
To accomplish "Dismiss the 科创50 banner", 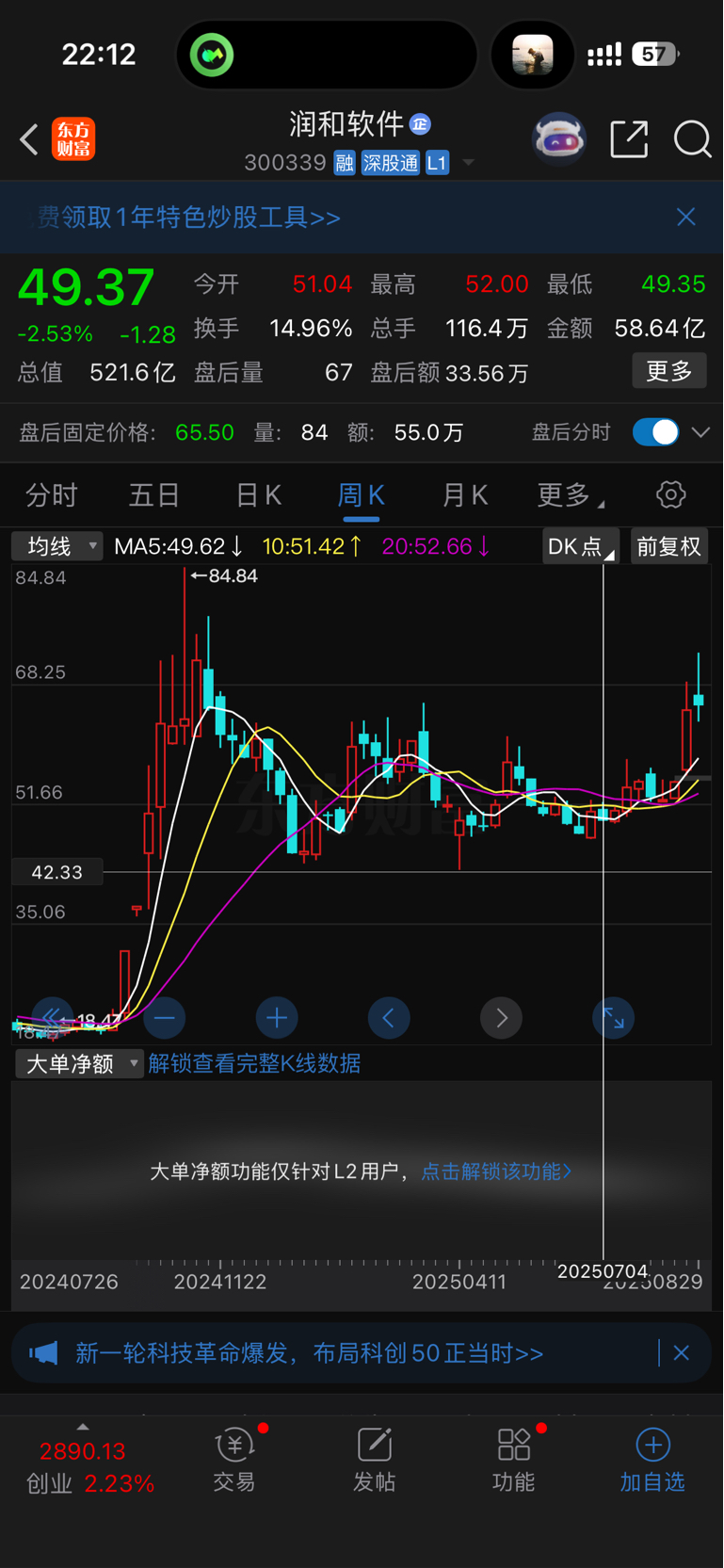I will [682, 1353].
